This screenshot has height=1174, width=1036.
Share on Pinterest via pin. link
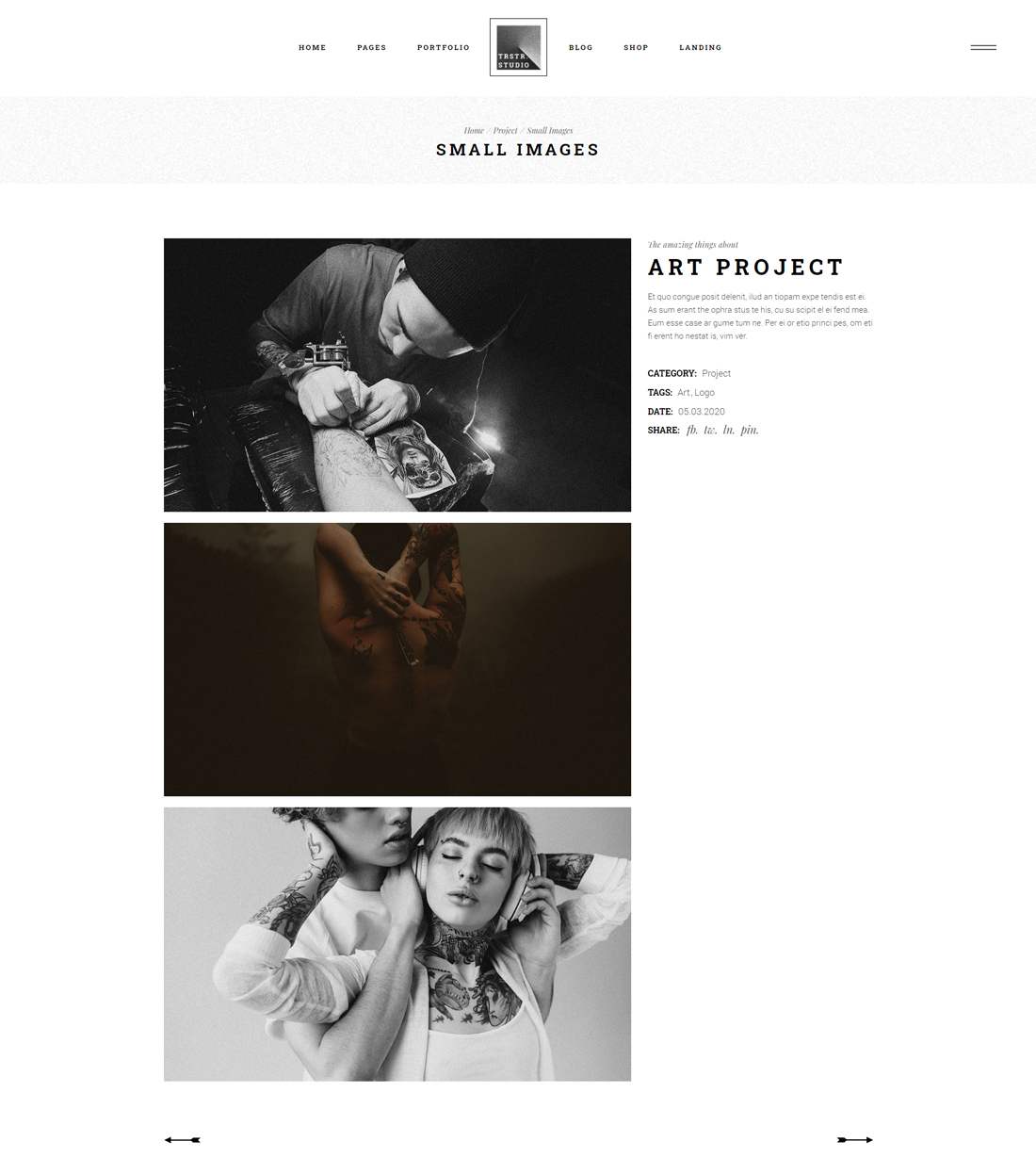click(x=750, y=431)
